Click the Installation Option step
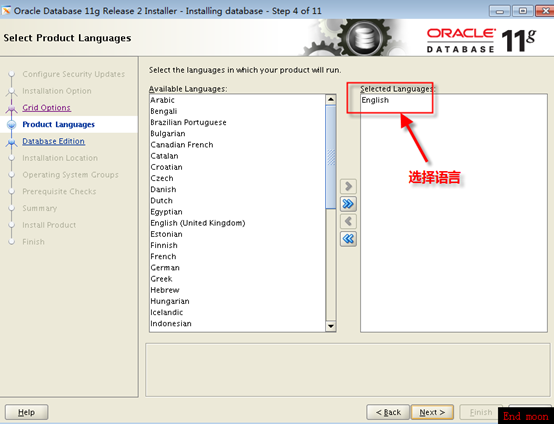The image size is (554, 424). [57, 91]
